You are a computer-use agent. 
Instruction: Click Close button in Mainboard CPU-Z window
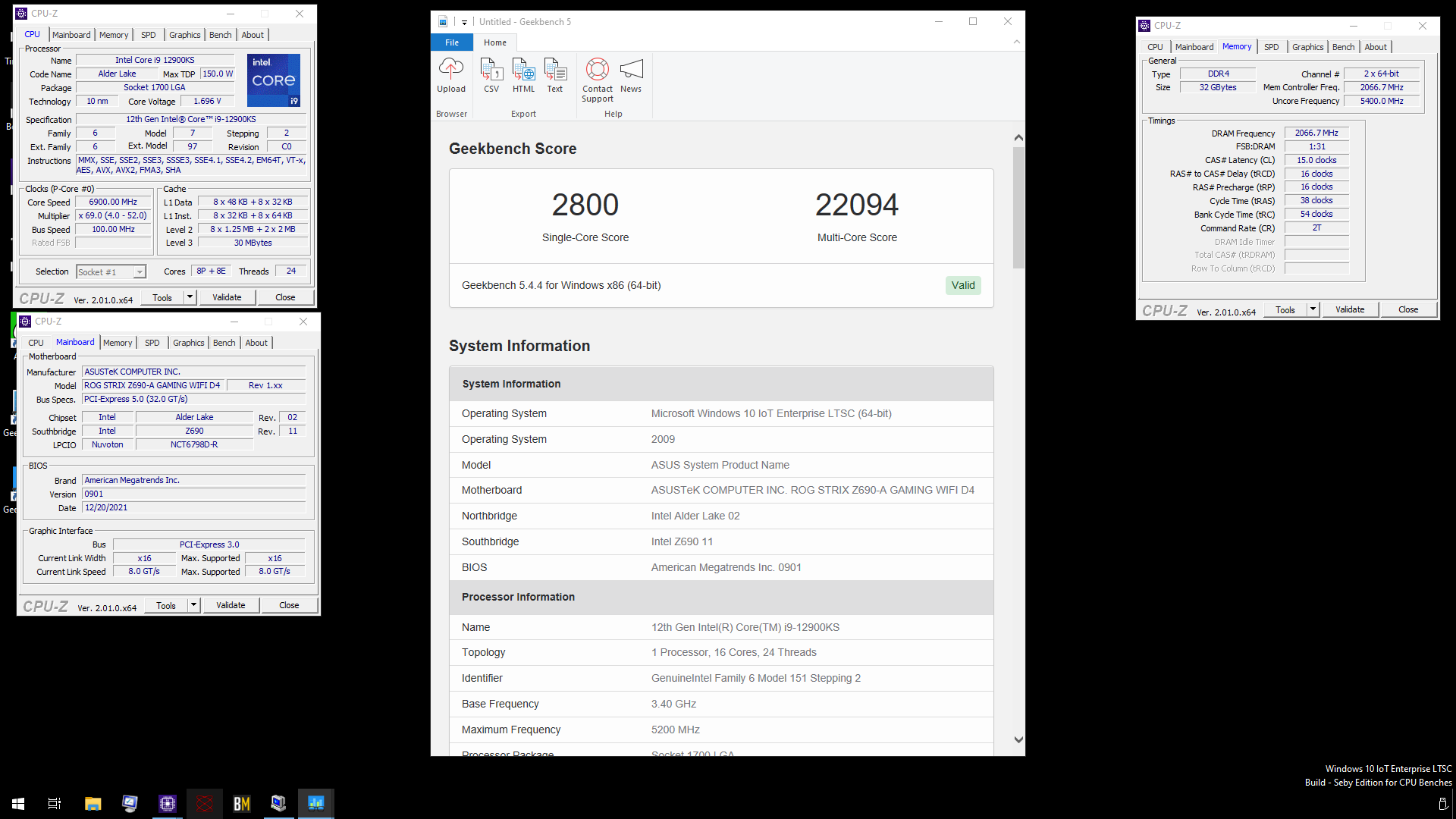289,605
